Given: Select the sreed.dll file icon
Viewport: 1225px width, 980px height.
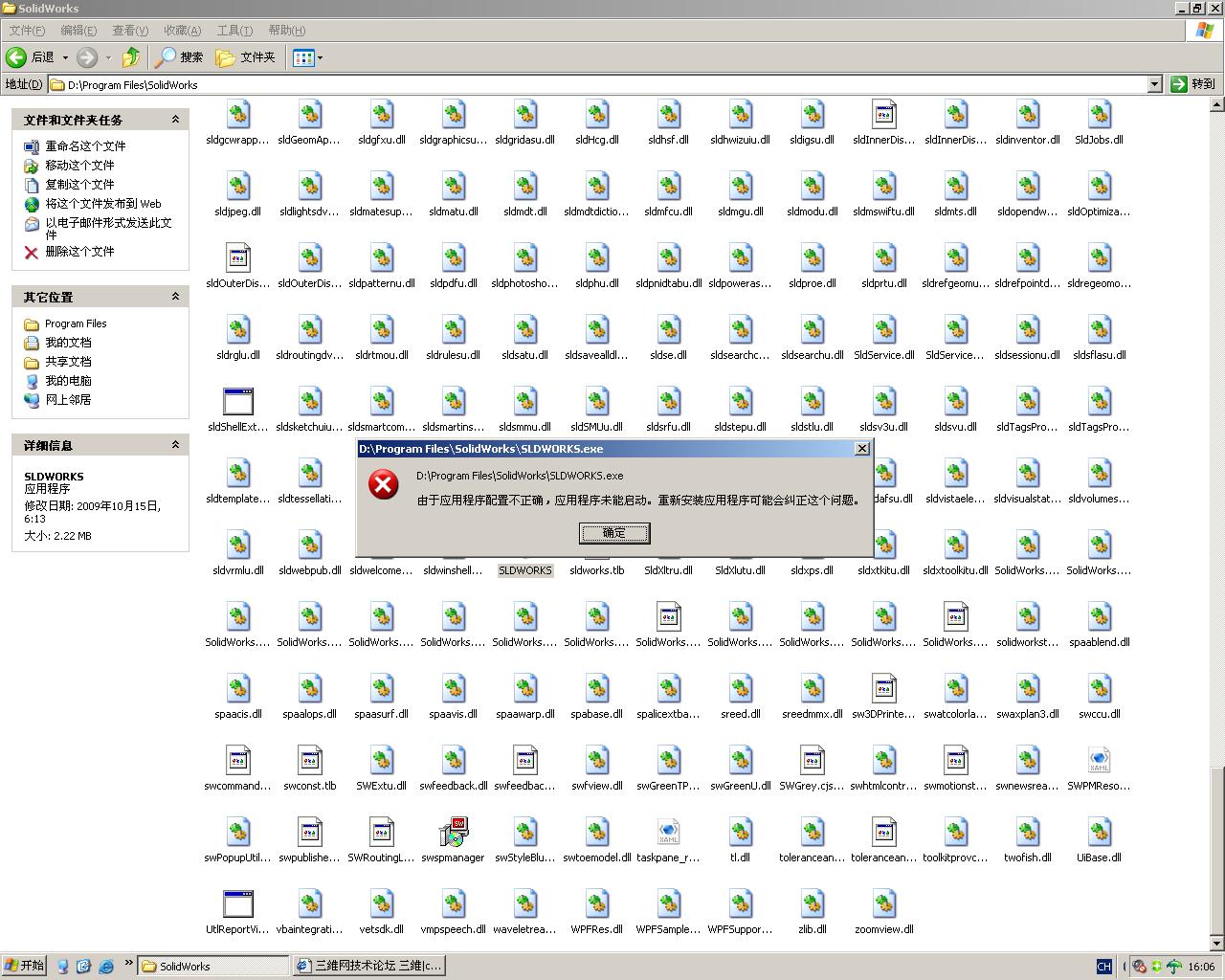Looking at the screenshot, I should (x=741, y=689).
